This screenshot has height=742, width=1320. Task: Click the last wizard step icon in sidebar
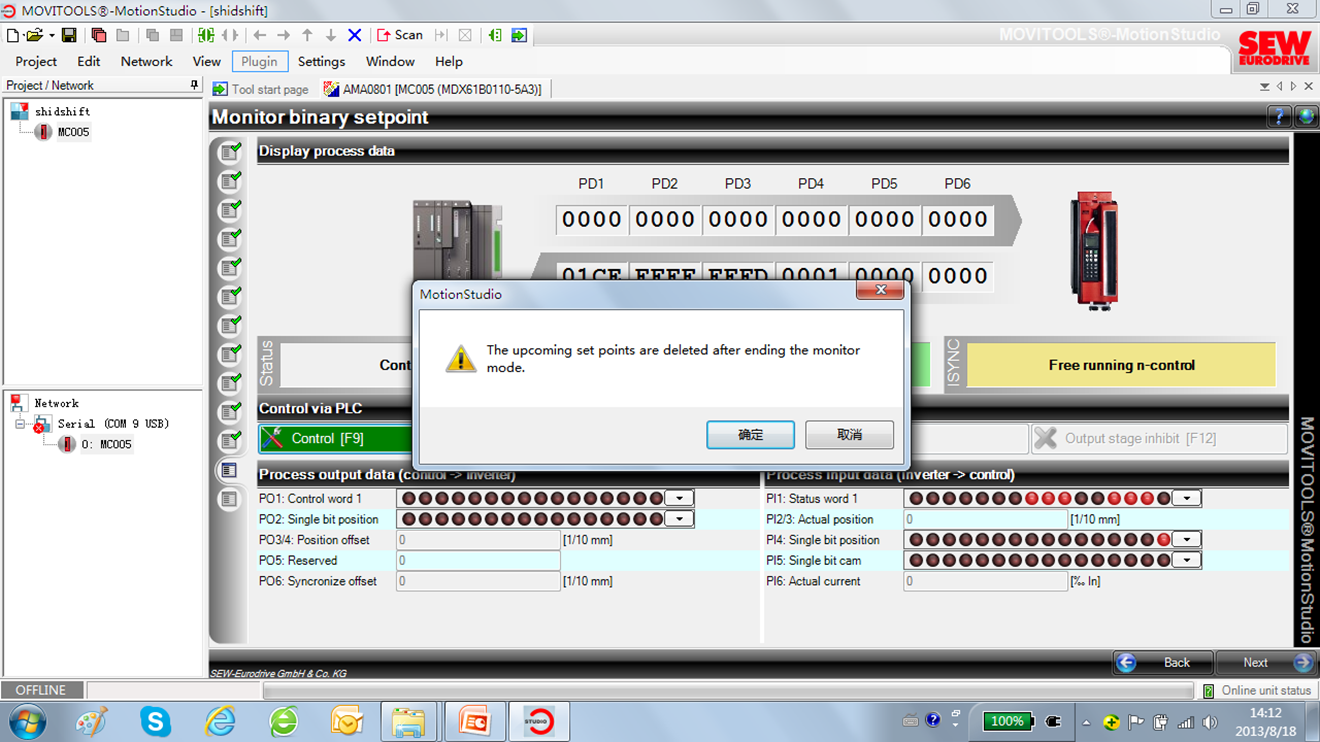(x=230, y=499)
